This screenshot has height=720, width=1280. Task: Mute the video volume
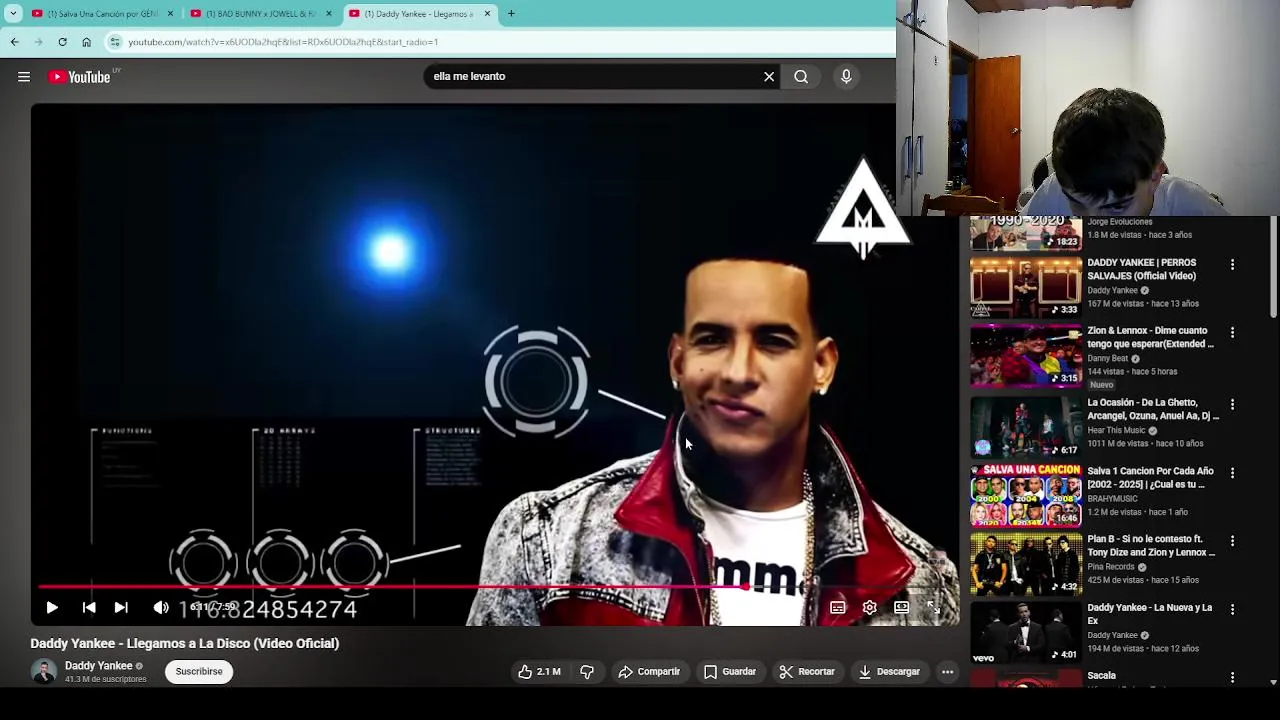tap(161, 607)
